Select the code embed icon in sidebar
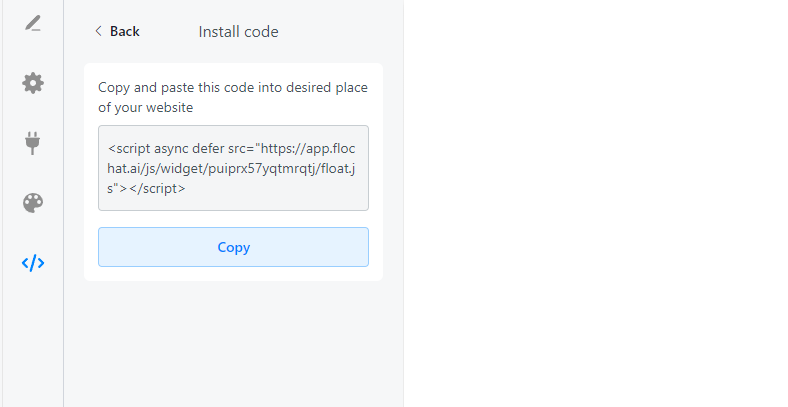788x407 pixels. [x=33, y=263]
